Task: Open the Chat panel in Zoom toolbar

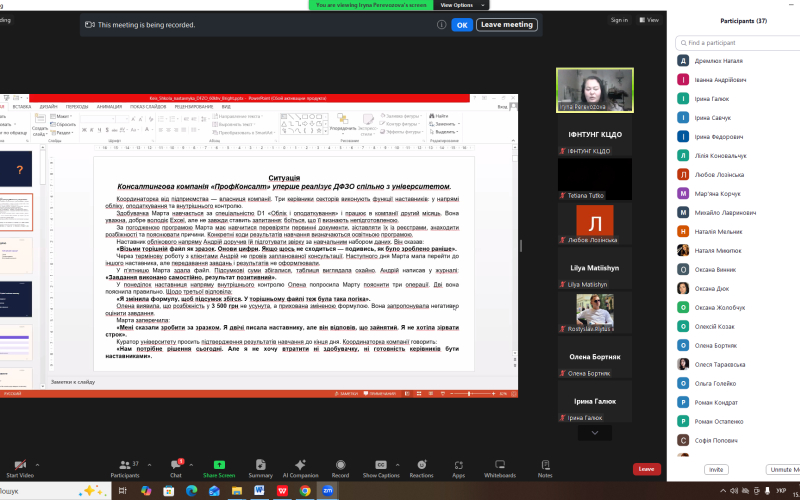Action: pos(176,468)
